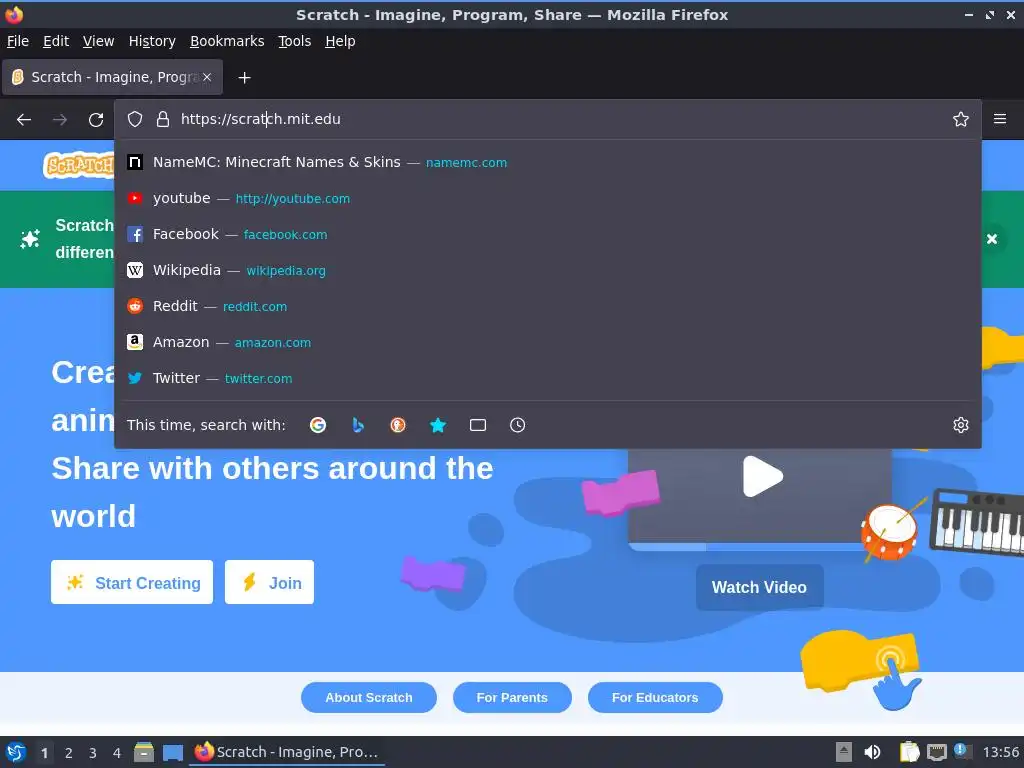The height and width of the screenshot is (768, 1024).
Task: Switch to workspace 2
Action: pos(69,753)
